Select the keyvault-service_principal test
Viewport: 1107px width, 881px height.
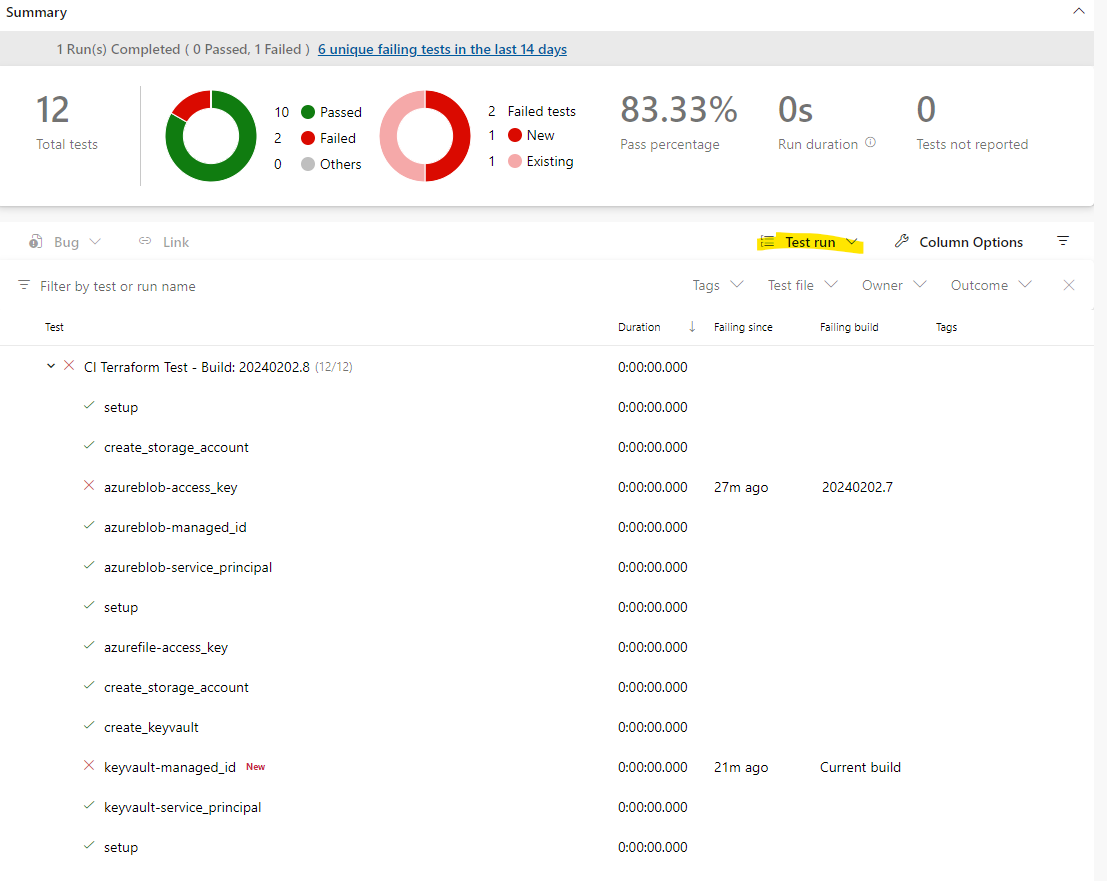pyautogui.click(x=182, y=808)
